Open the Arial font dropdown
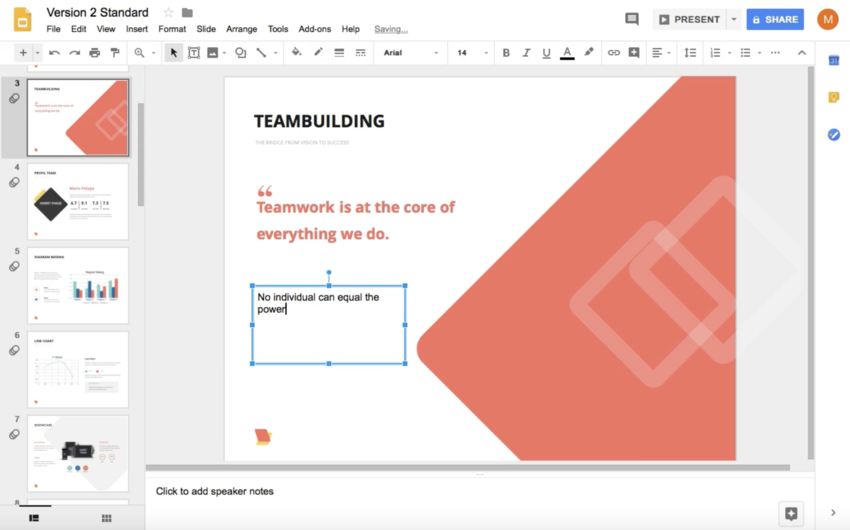 pyautogui.click(x=410, y=53)
